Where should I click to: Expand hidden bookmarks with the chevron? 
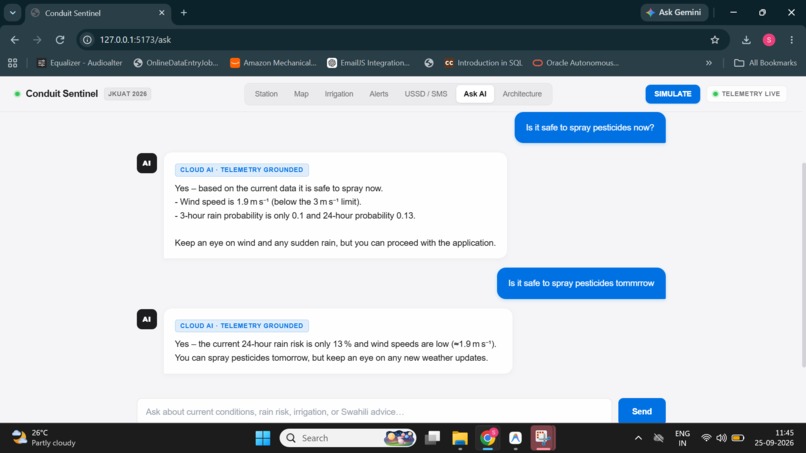pos(709,63)
